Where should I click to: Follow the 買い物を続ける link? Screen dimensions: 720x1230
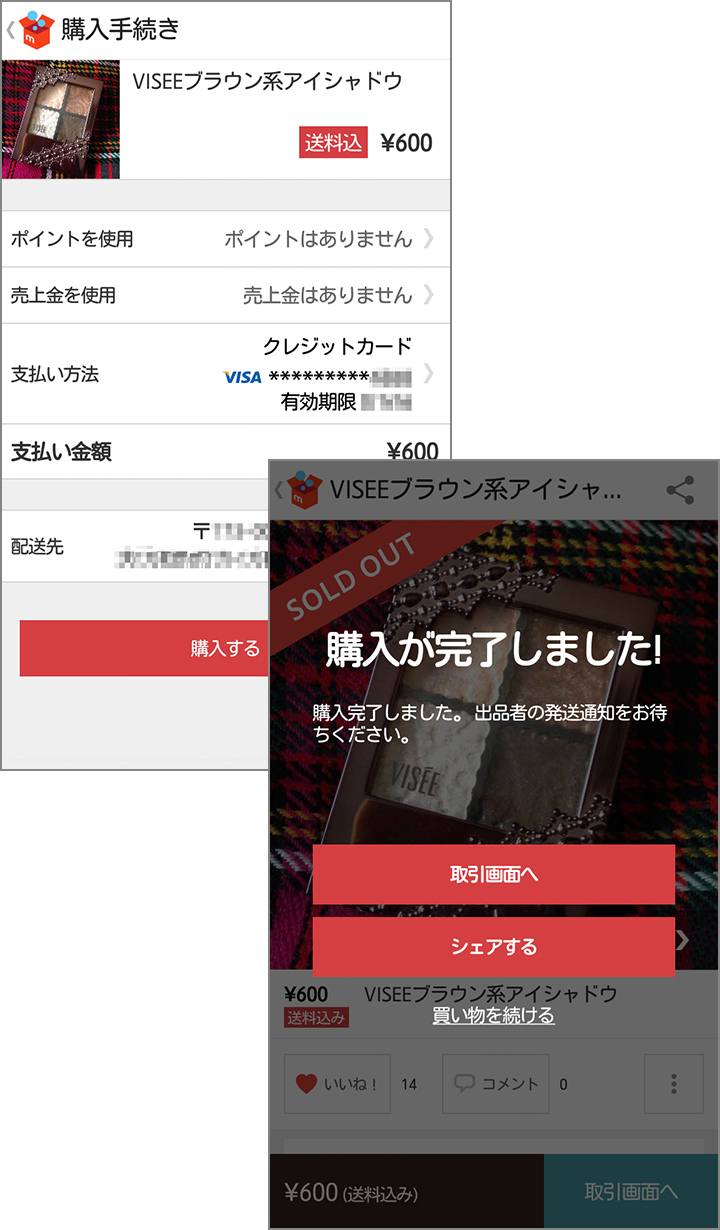pos(494,1016)
